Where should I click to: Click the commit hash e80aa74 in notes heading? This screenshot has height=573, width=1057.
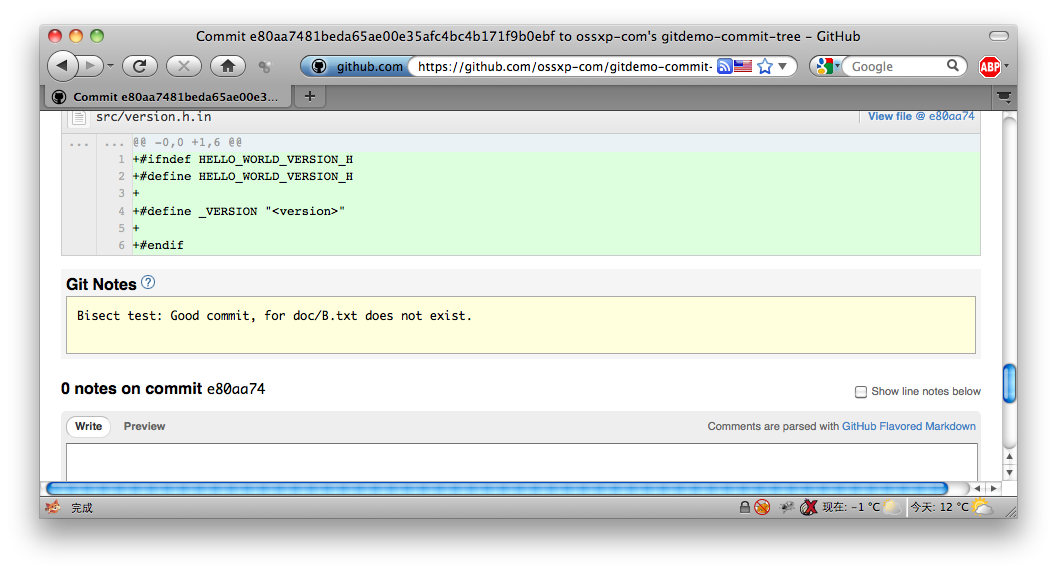tap(236, 389)
